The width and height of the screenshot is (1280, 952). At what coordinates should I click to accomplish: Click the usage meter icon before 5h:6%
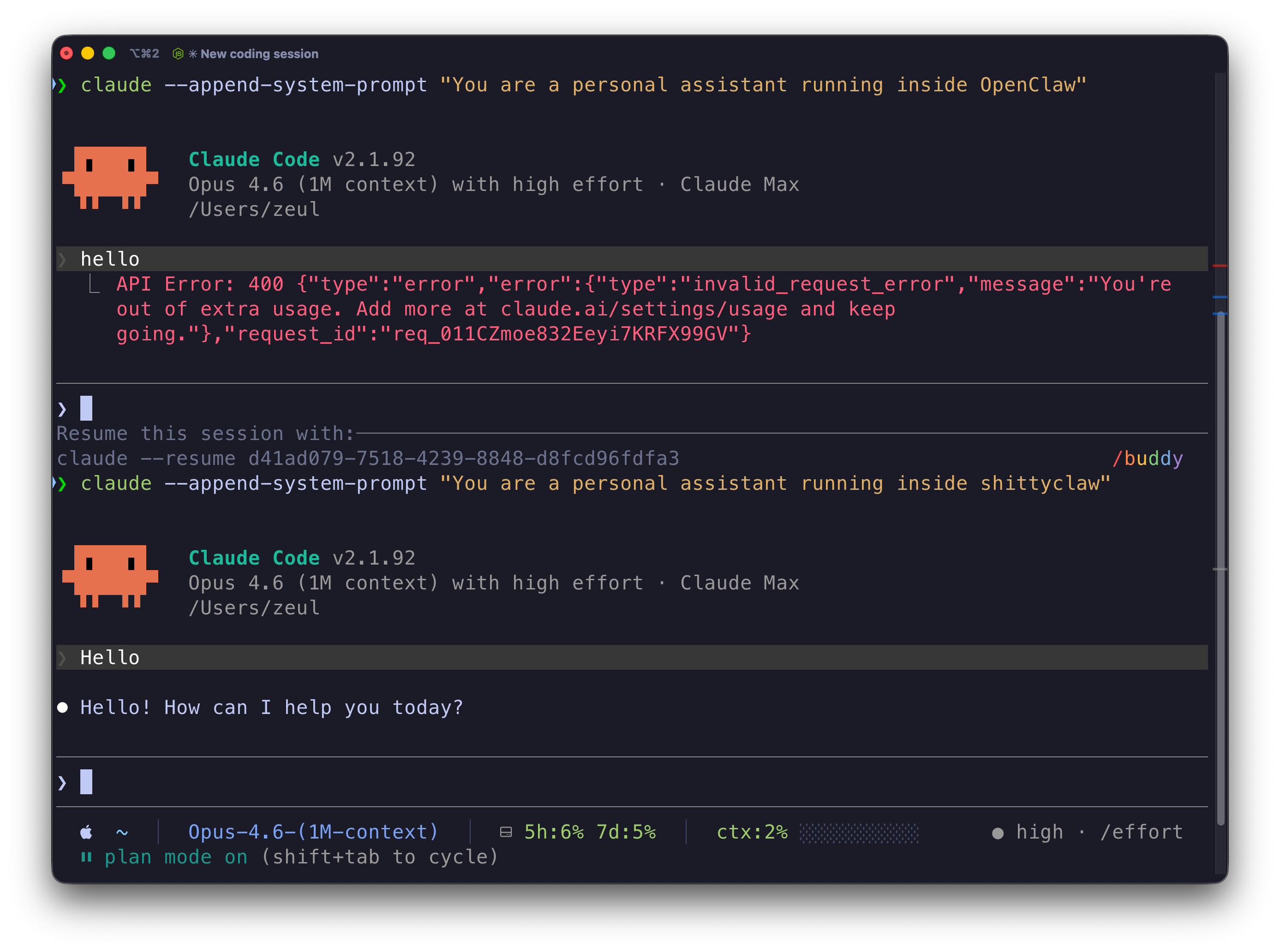click(x=506, y=832)
